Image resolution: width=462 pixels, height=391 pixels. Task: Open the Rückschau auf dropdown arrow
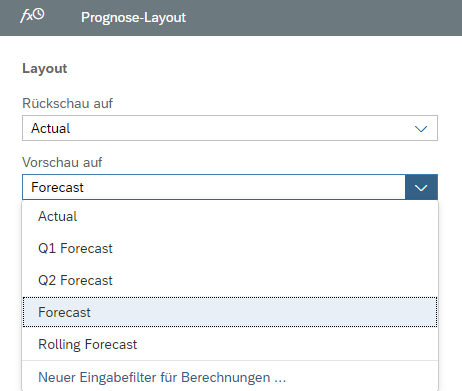tap(421, 128)
